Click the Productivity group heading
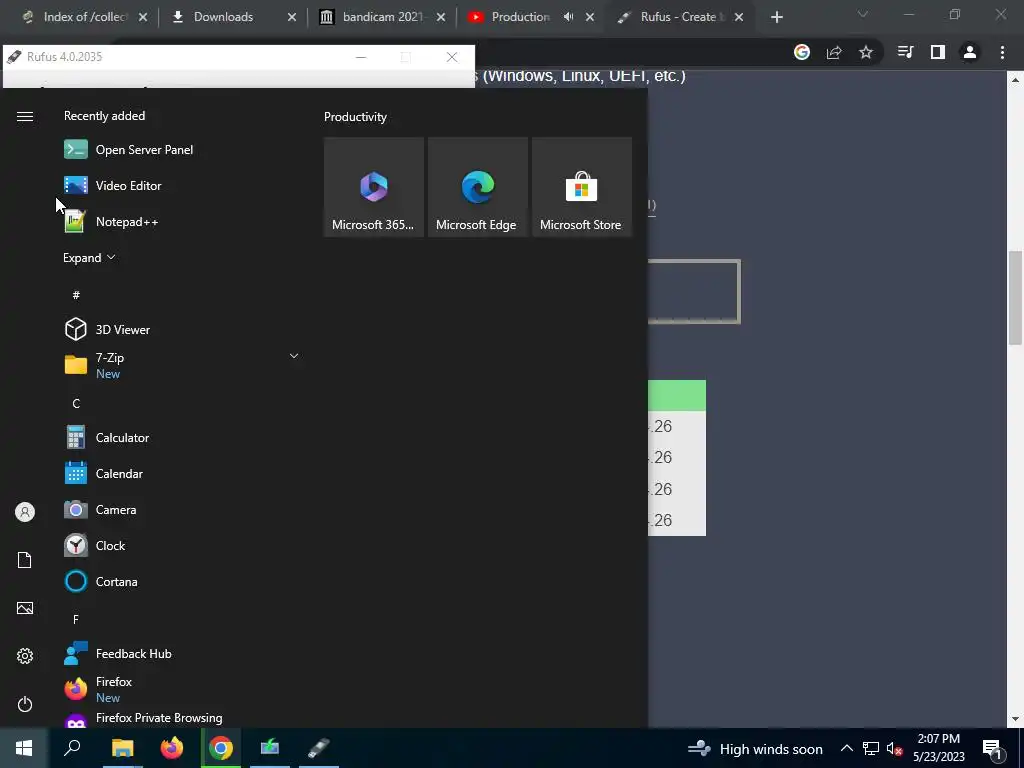This screenshot has width=1024, height=768. [x=355, y=117]
